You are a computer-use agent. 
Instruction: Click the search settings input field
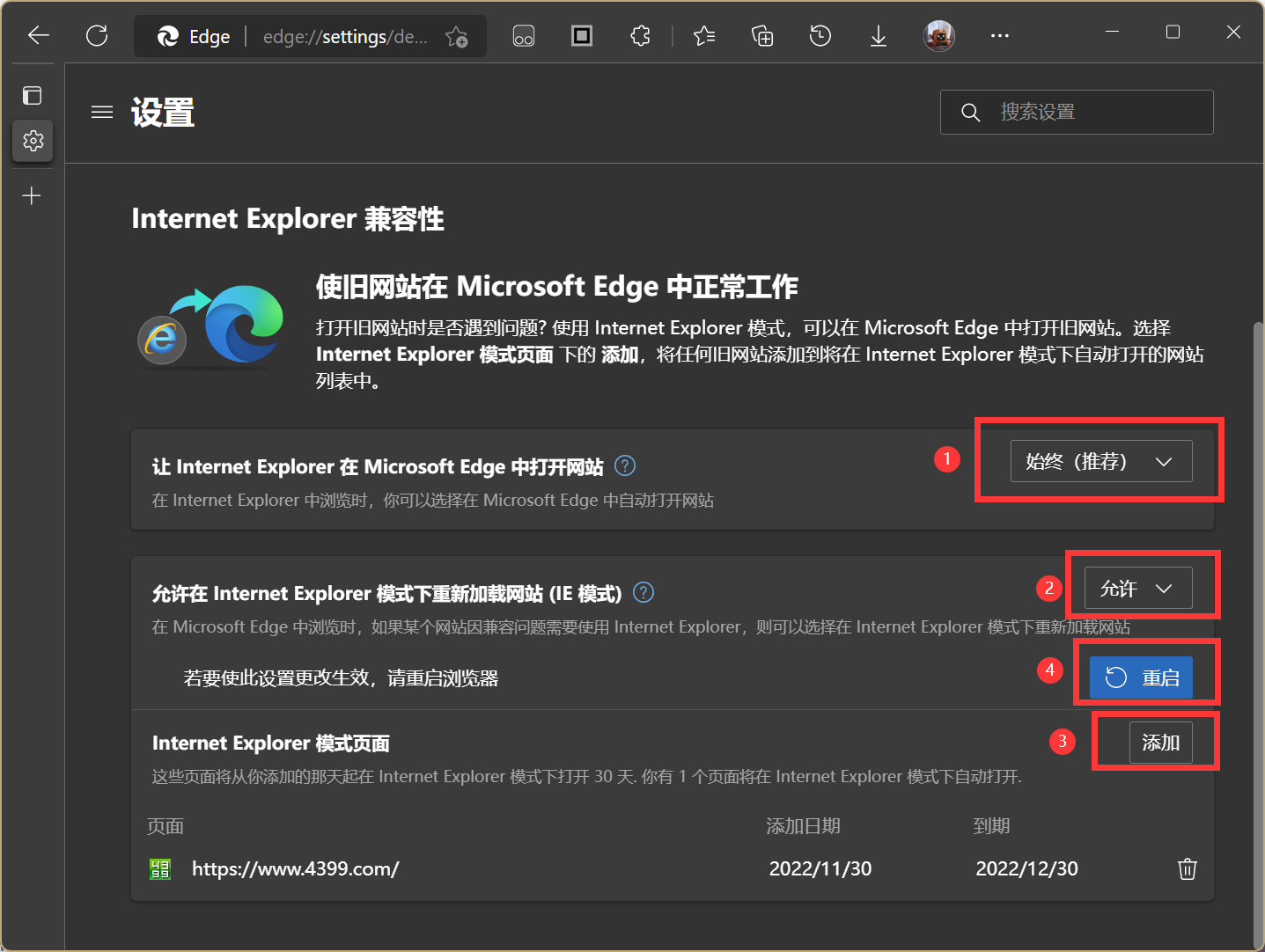[1077, 112]
